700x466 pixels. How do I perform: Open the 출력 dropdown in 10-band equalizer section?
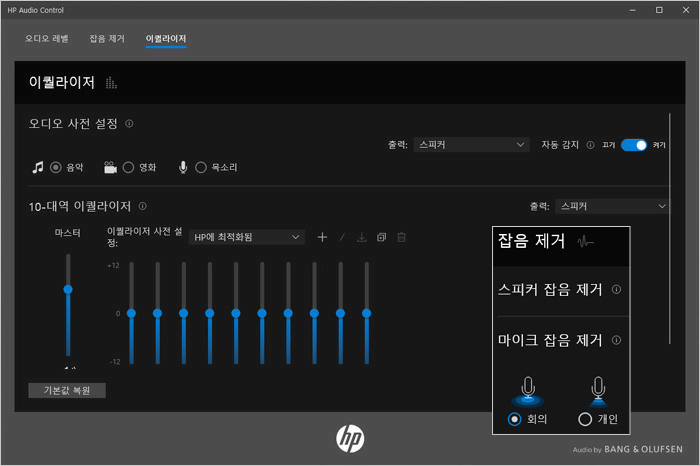612,206
